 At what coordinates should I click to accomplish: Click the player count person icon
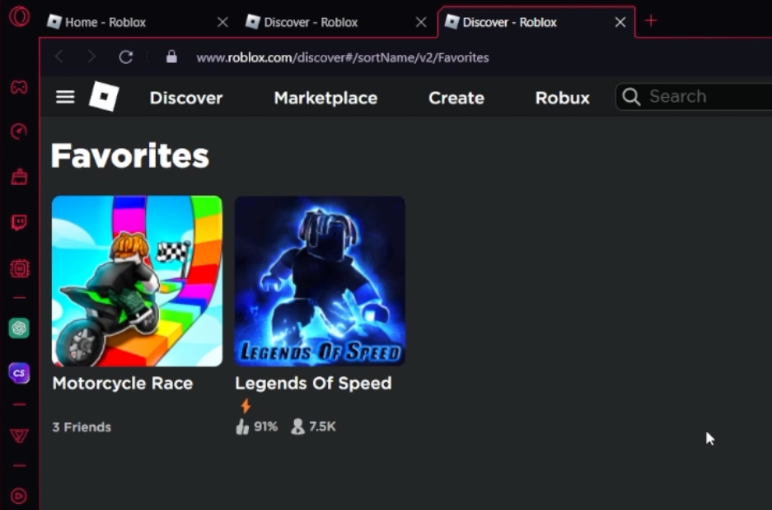click(x=297, y=426)
